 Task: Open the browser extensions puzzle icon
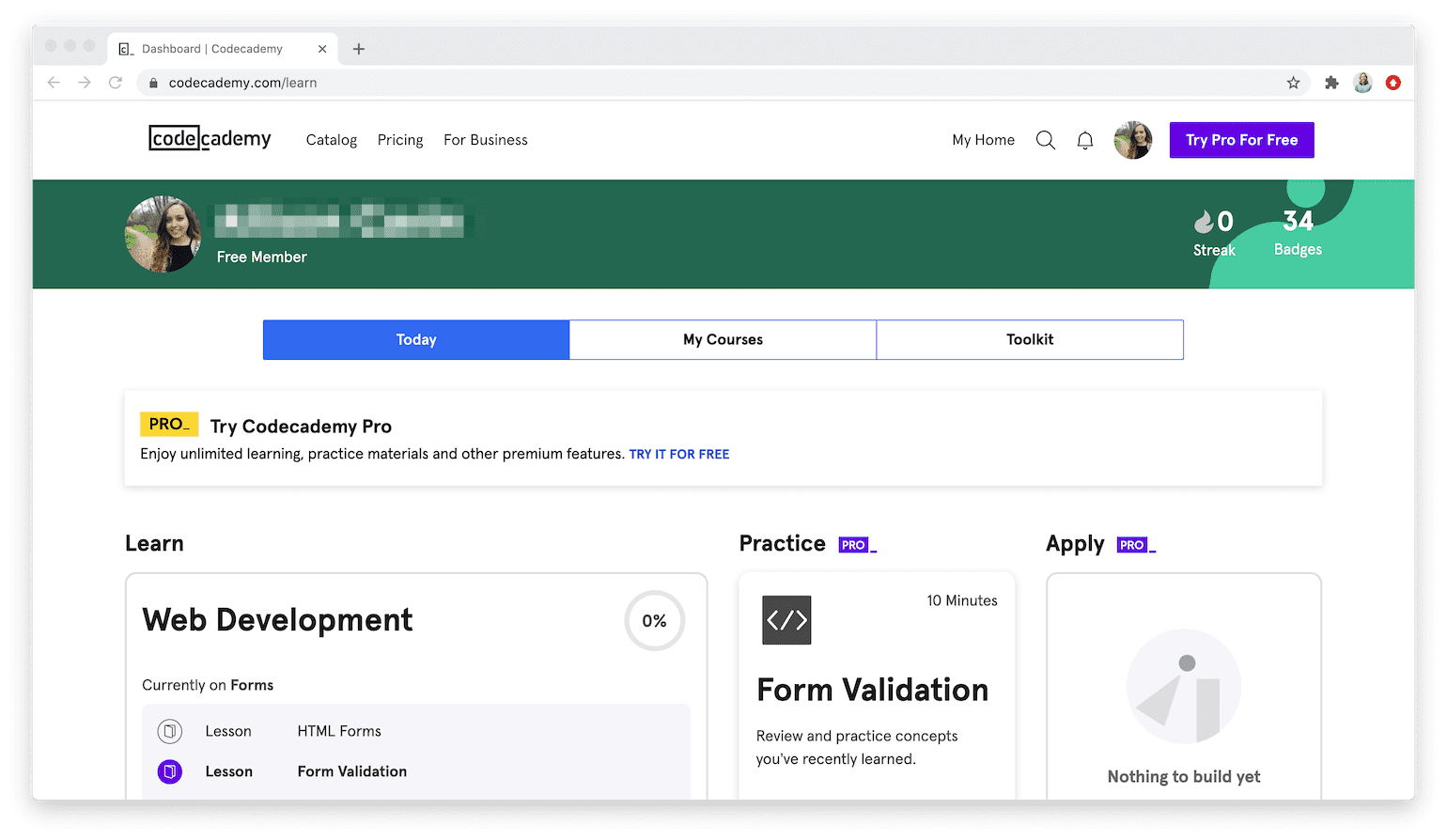[x=1331, y=83]
